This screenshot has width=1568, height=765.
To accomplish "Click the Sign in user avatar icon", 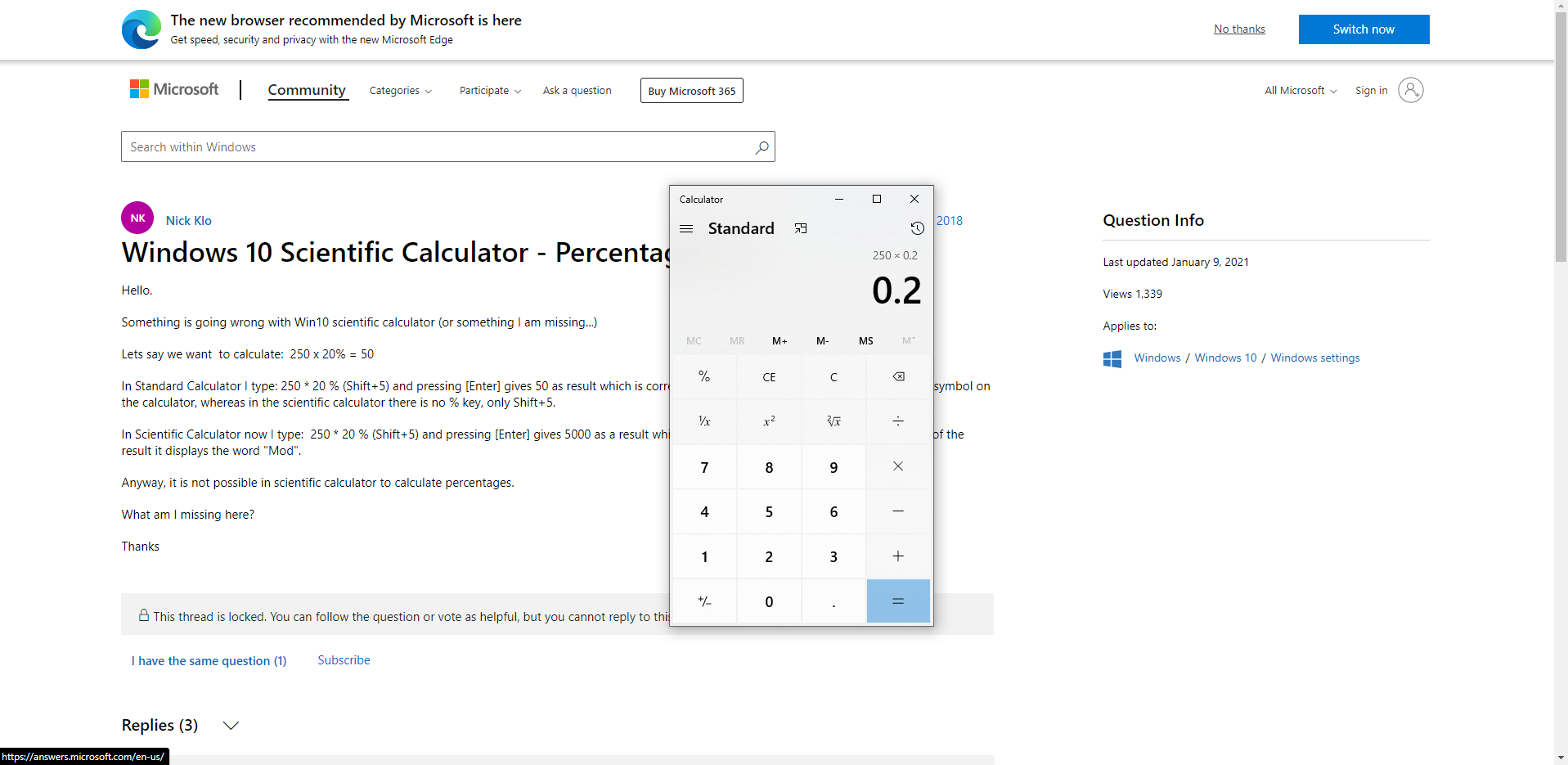I will coord(1410,90).
